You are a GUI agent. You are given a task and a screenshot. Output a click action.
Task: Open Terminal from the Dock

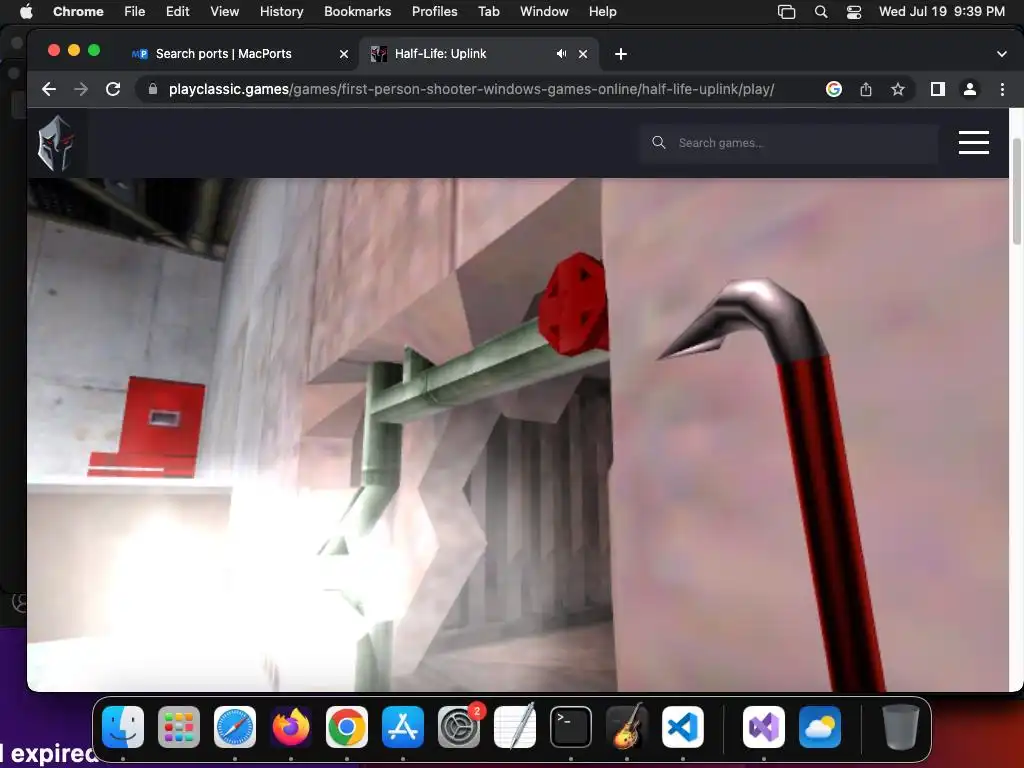571,726
